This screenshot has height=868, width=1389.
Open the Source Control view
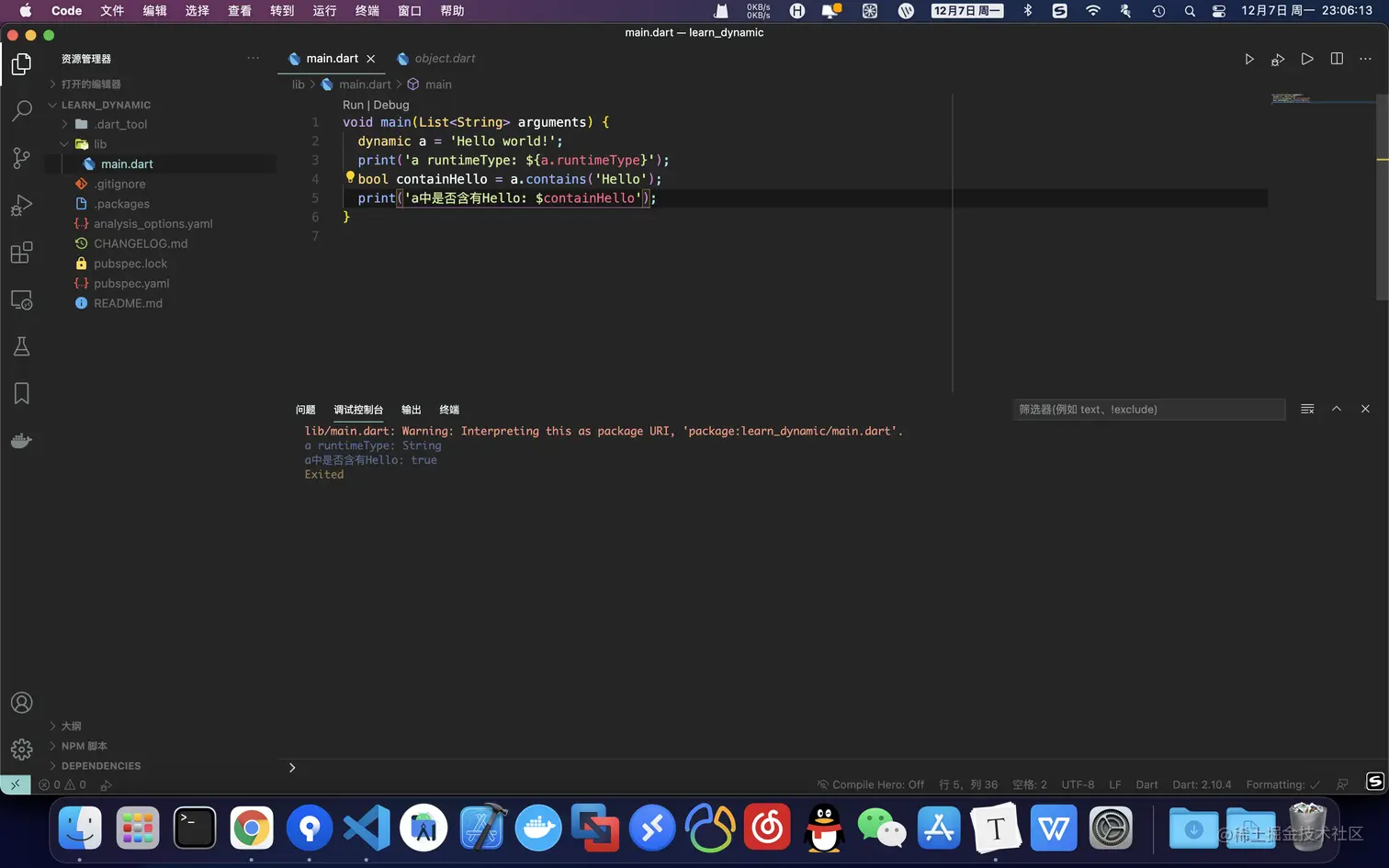pos(21,158)
